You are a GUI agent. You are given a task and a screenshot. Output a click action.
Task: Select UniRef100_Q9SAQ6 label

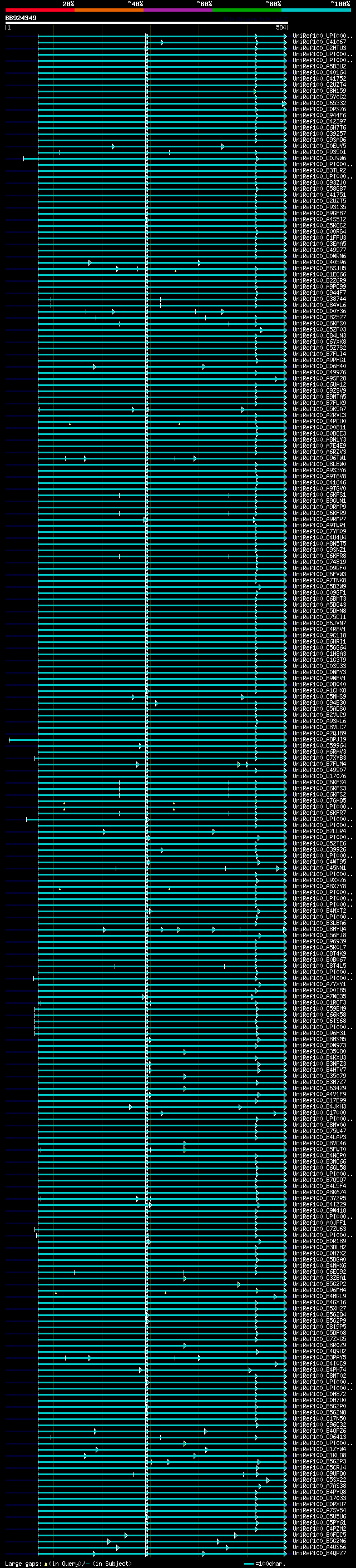click(319, 140)
